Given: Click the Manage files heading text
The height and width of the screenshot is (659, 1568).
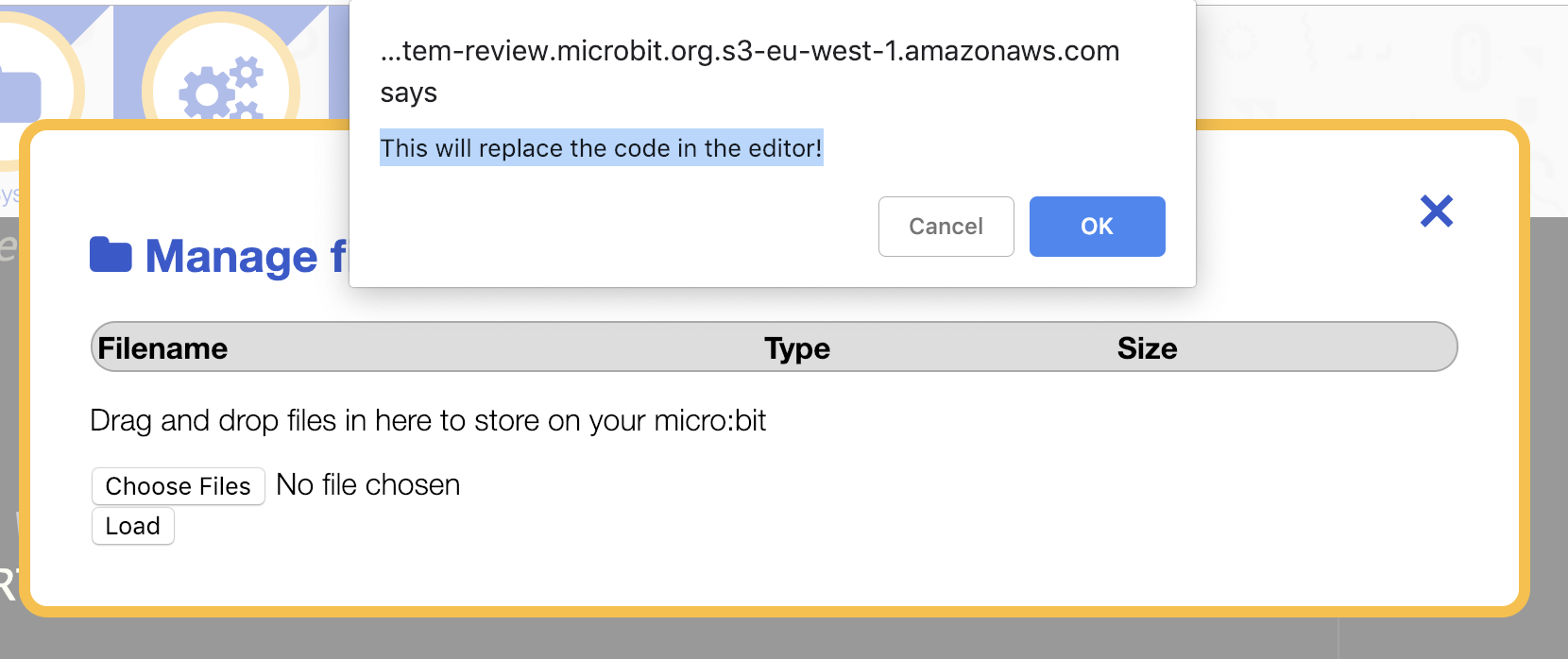Looking at the screenshot, I should click(247, 256).
